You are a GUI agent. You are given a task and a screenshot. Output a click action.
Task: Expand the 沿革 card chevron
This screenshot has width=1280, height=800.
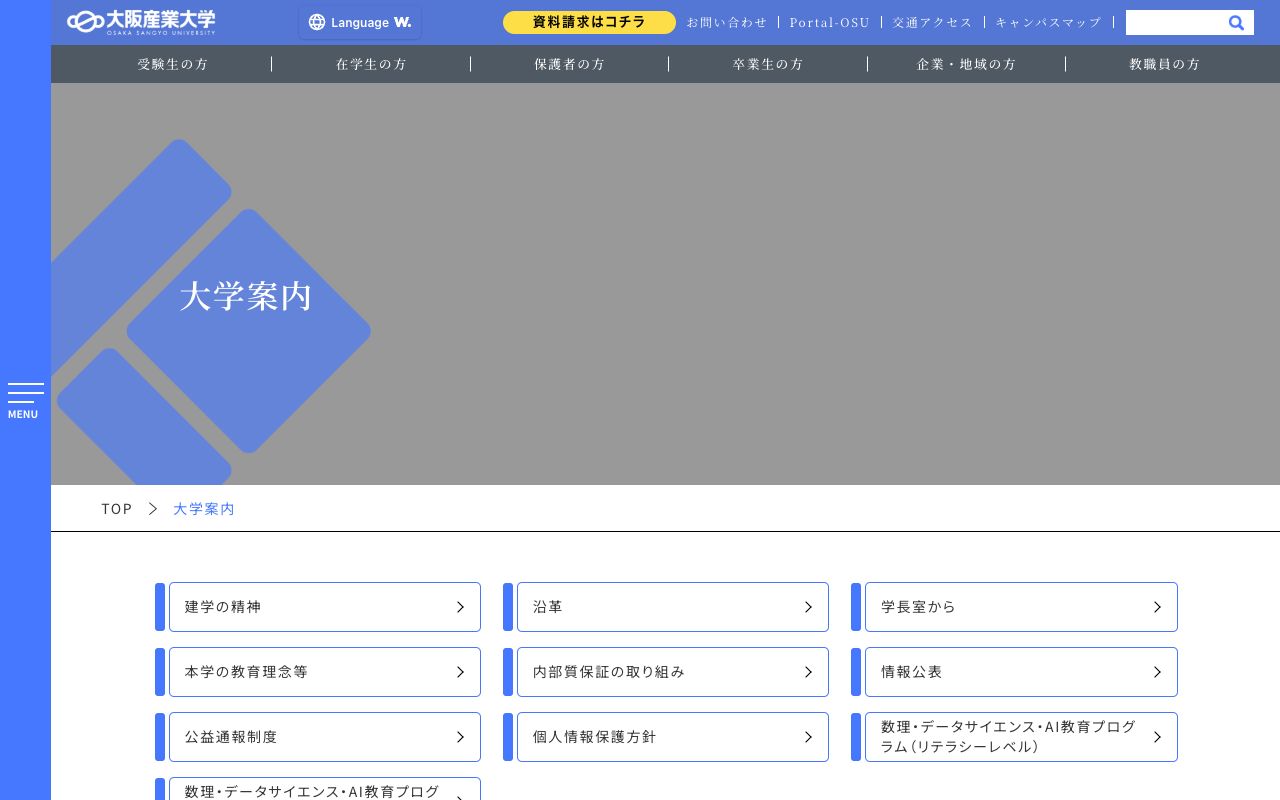pos(809,607)
